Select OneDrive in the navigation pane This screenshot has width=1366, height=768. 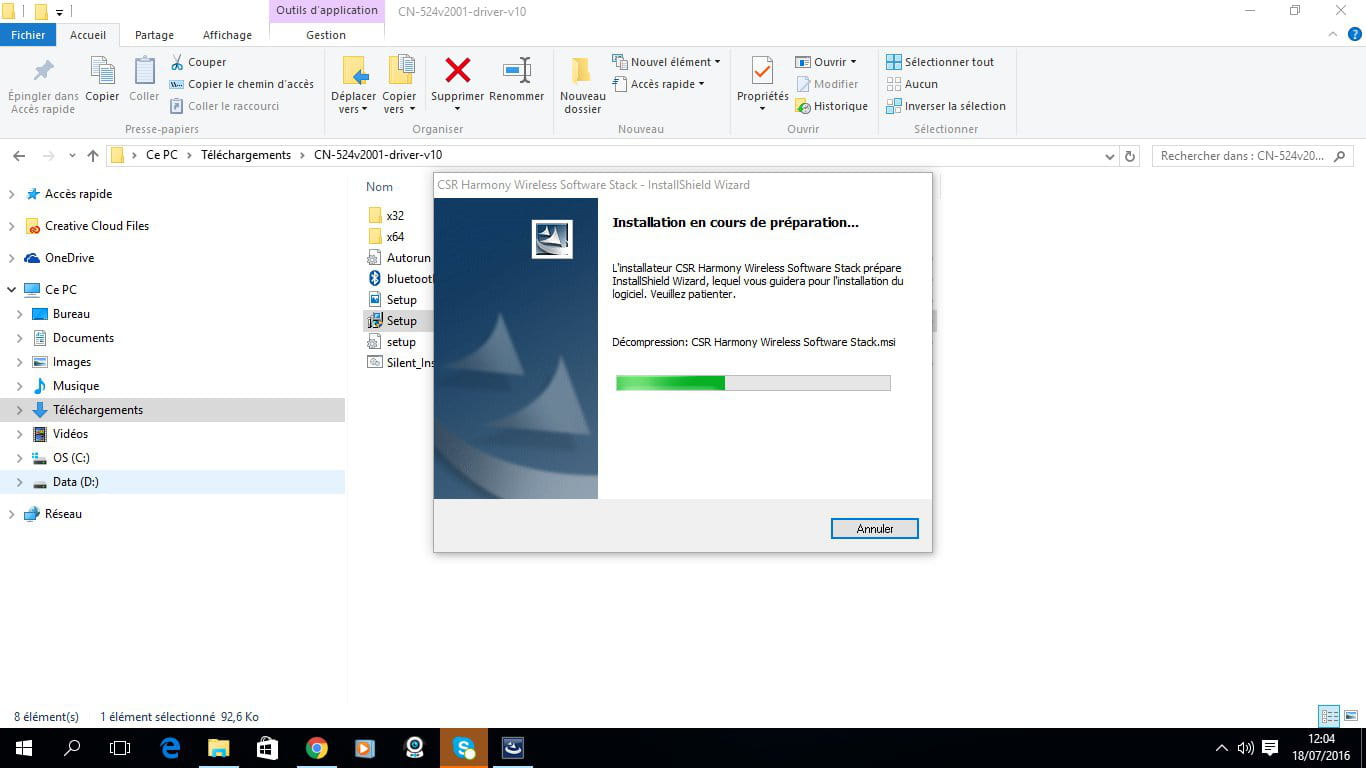pyautogui.click(x=69, y=258)
